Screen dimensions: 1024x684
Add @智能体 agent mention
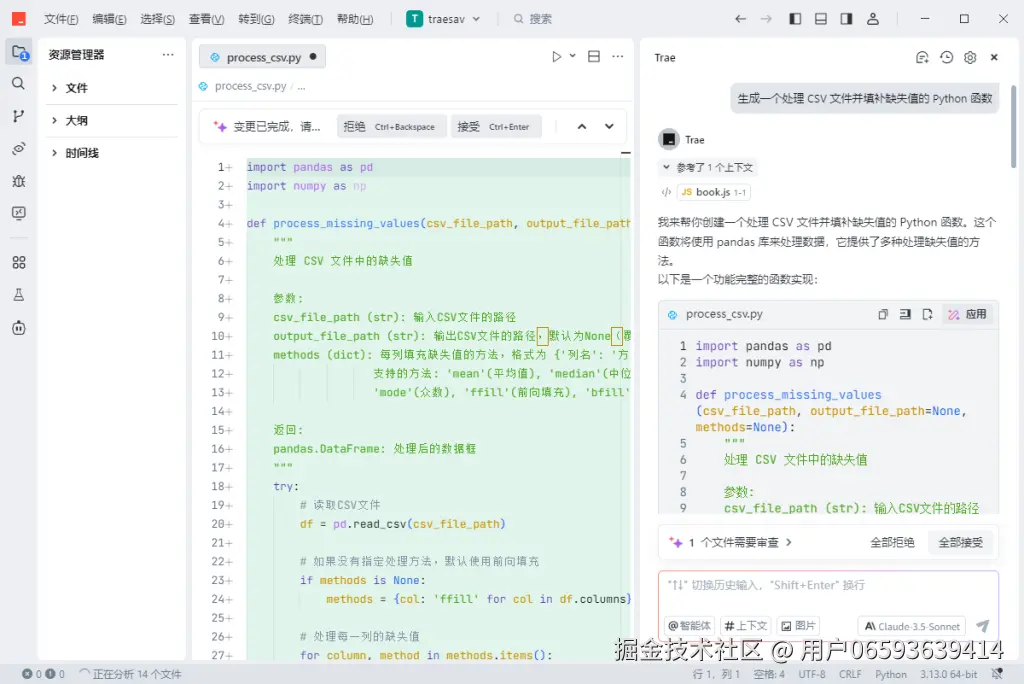[x=689, y=626]
